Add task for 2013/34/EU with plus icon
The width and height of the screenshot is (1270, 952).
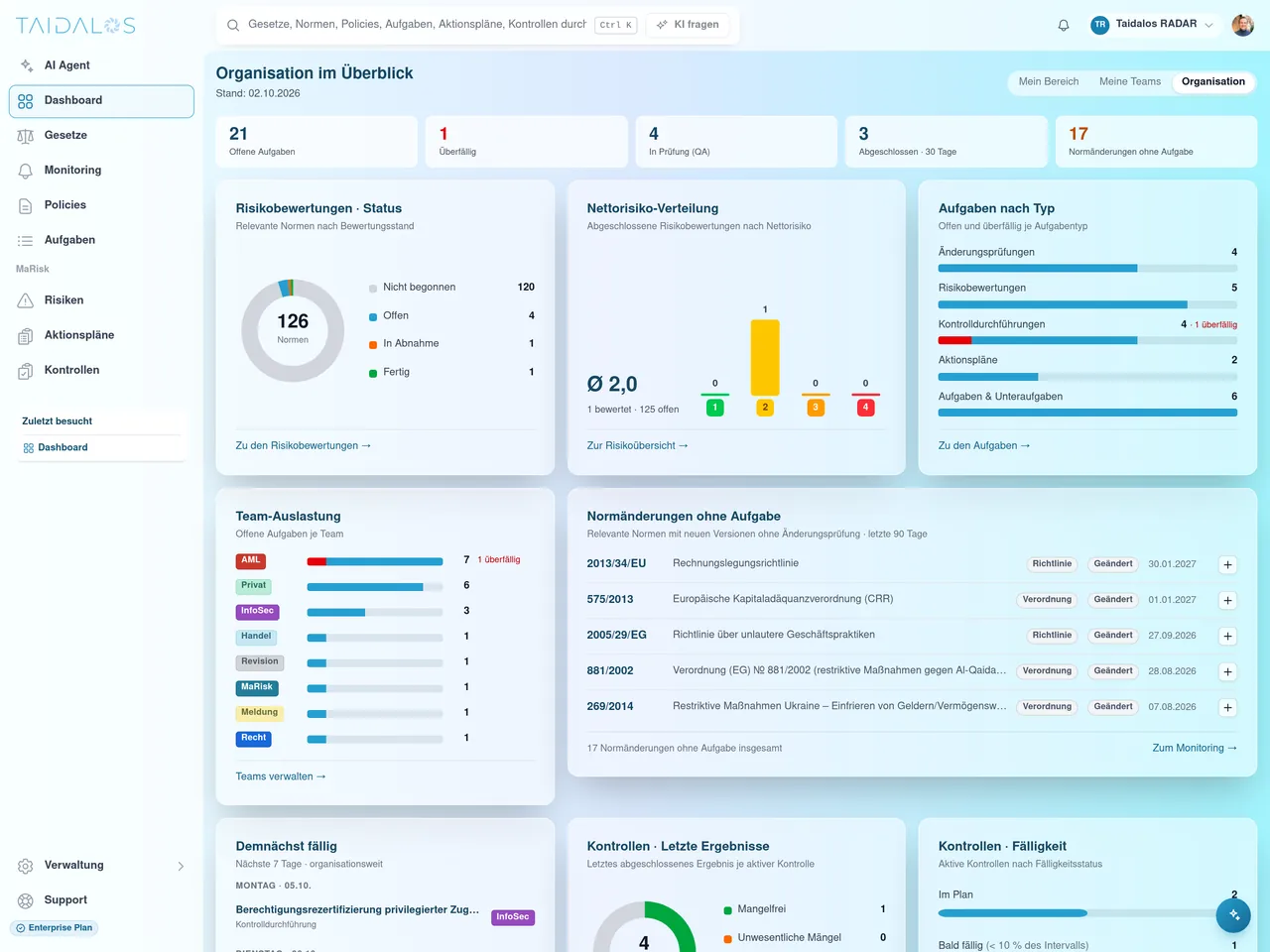pos(1227,564)
